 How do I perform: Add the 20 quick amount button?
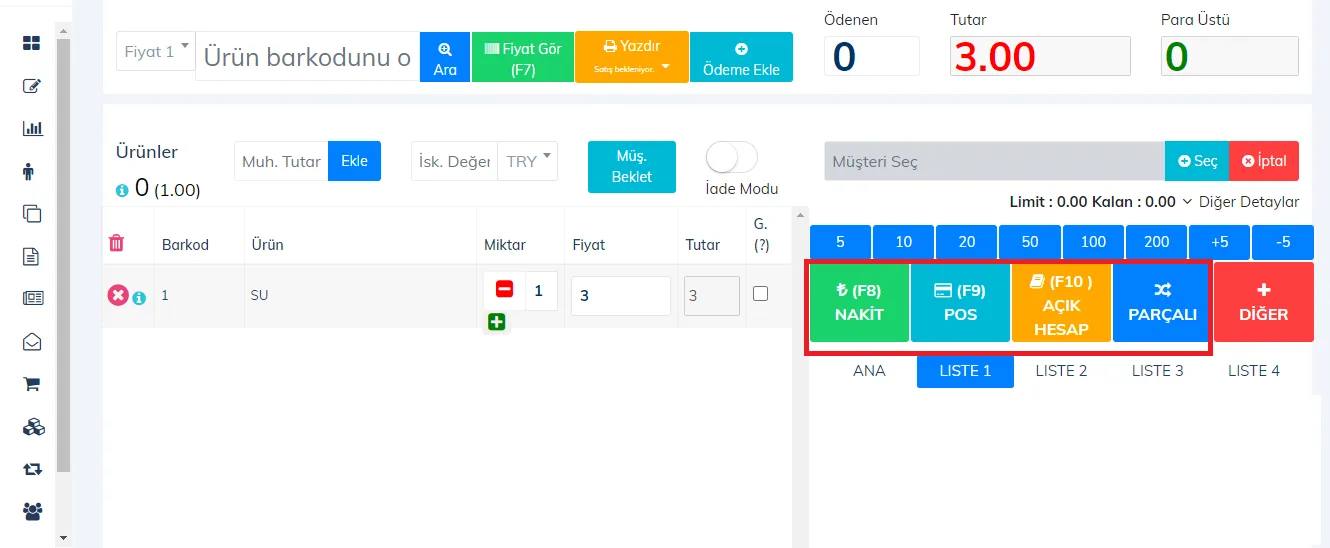(967, 242)
